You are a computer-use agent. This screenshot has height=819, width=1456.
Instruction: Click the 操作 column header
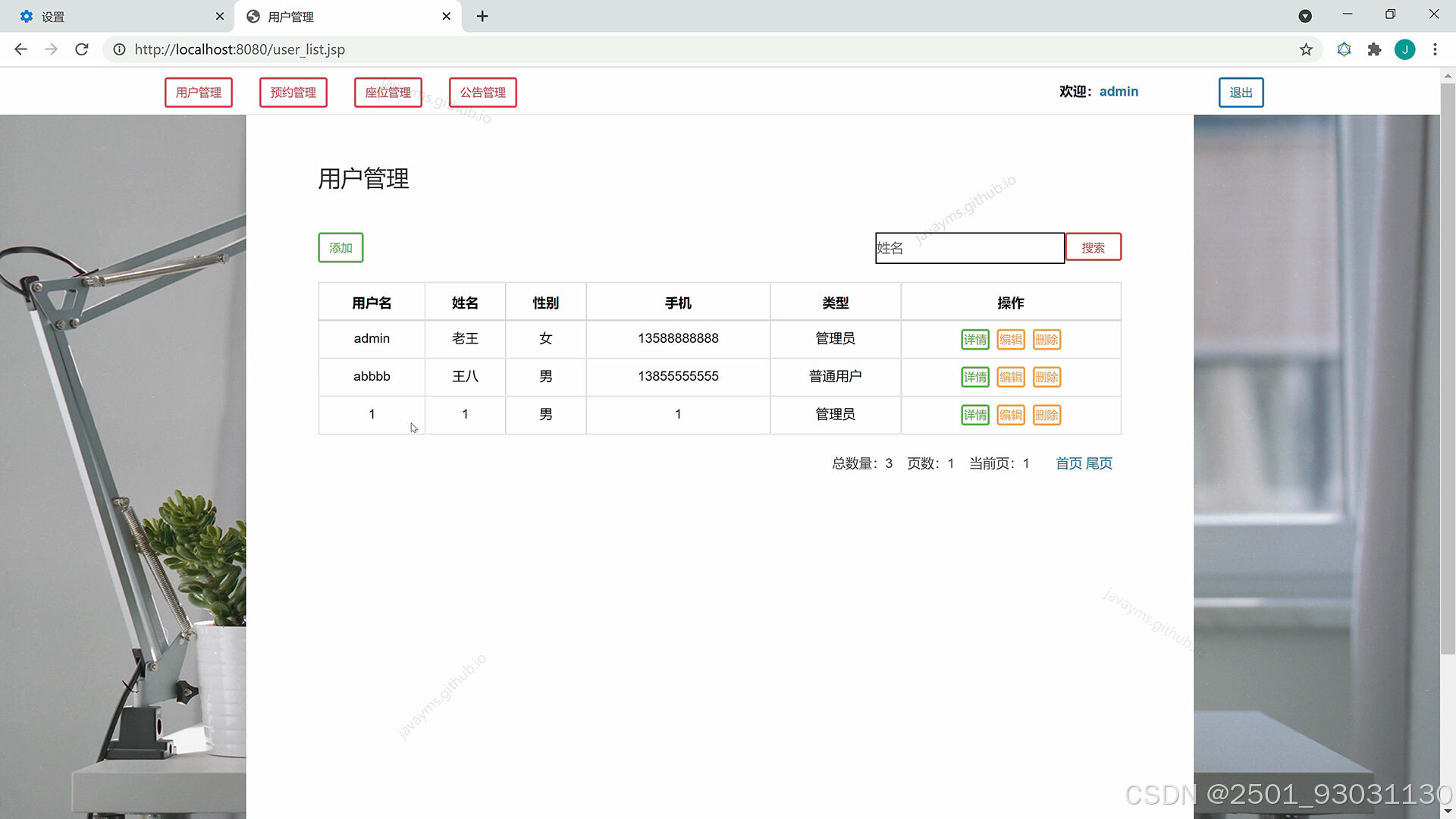pyautogui.click(x=1011, y=303)
